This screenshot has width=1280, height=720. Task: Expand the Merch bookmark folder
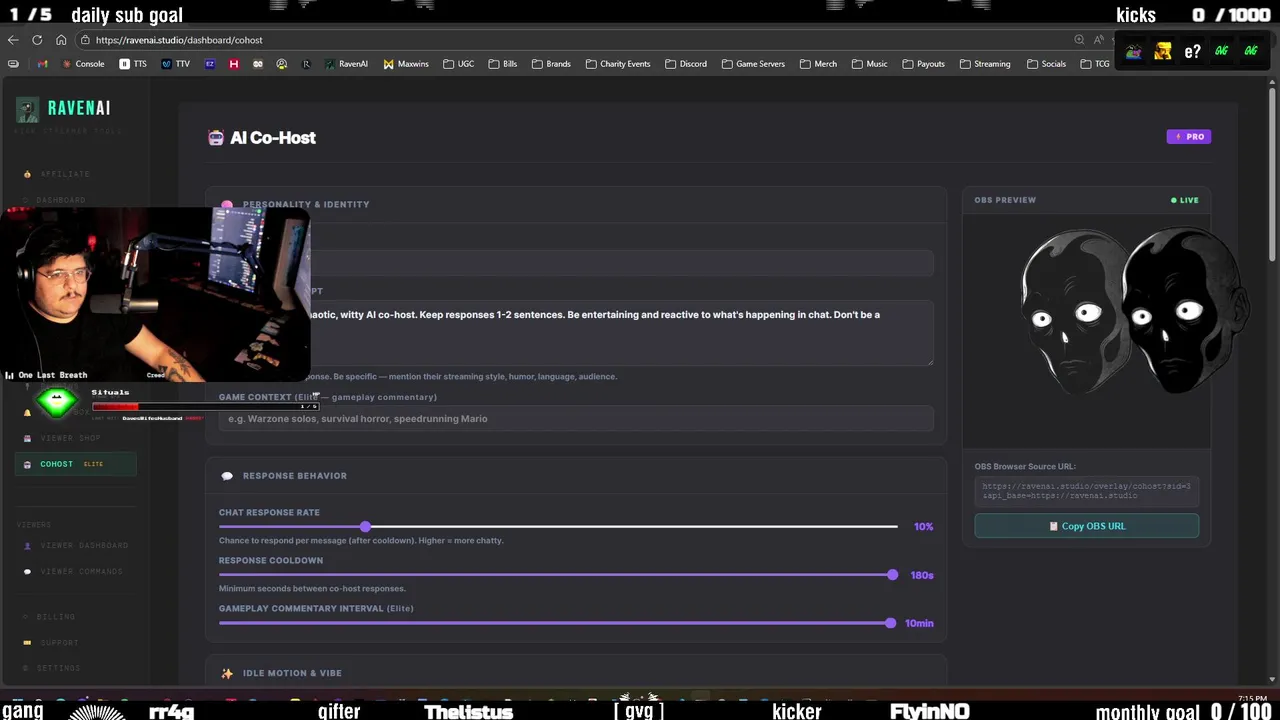click(818, 64)
